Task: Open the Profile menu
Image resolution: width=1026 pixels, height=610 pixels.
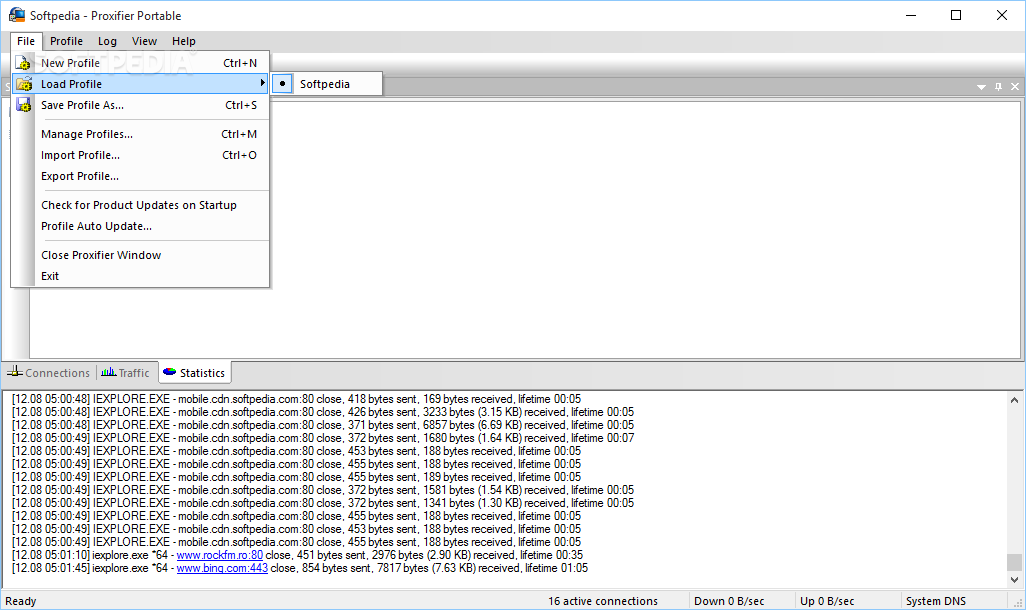Action: 67,41
